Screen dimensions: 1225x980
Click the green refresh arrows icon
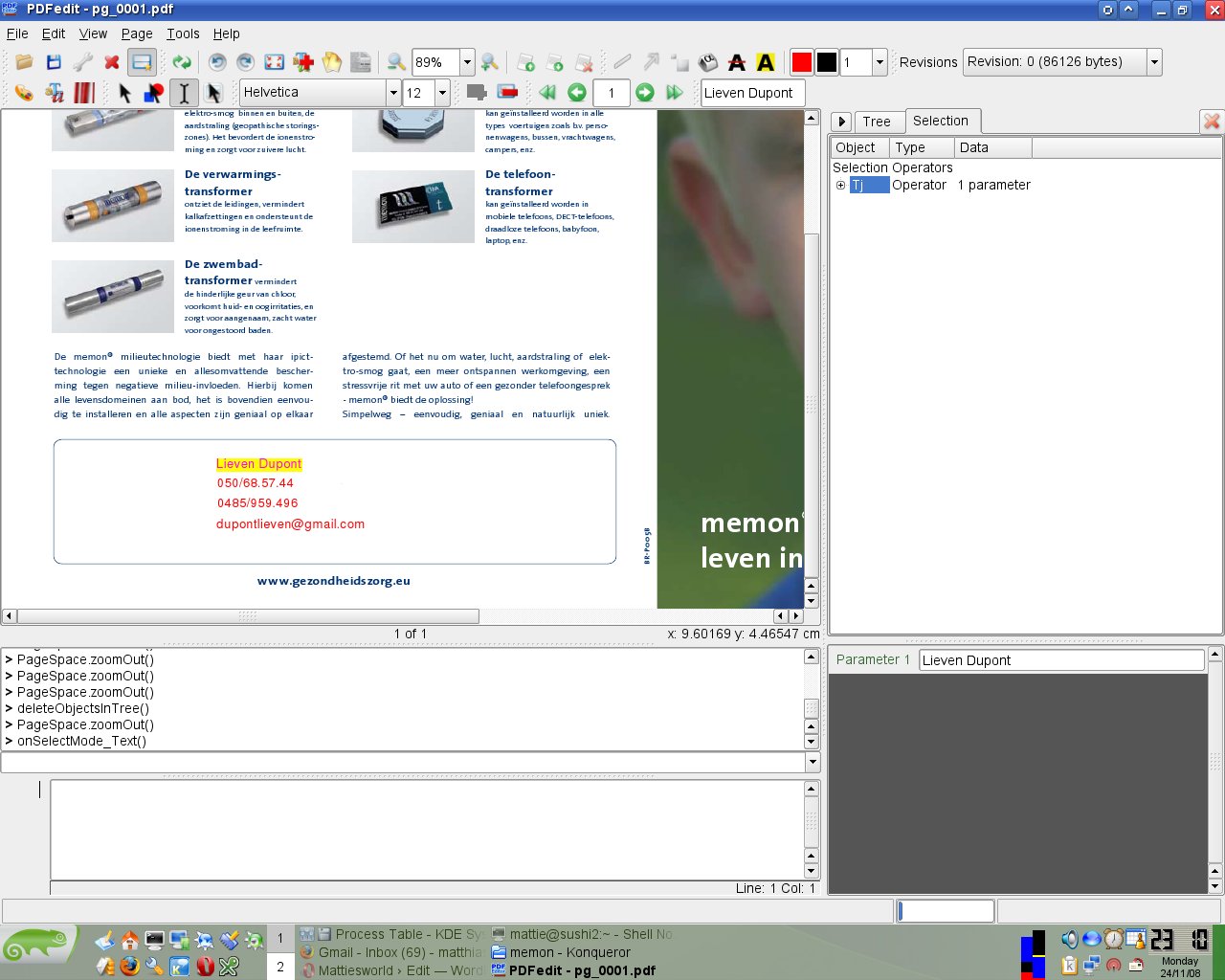[x=182, y=62]
